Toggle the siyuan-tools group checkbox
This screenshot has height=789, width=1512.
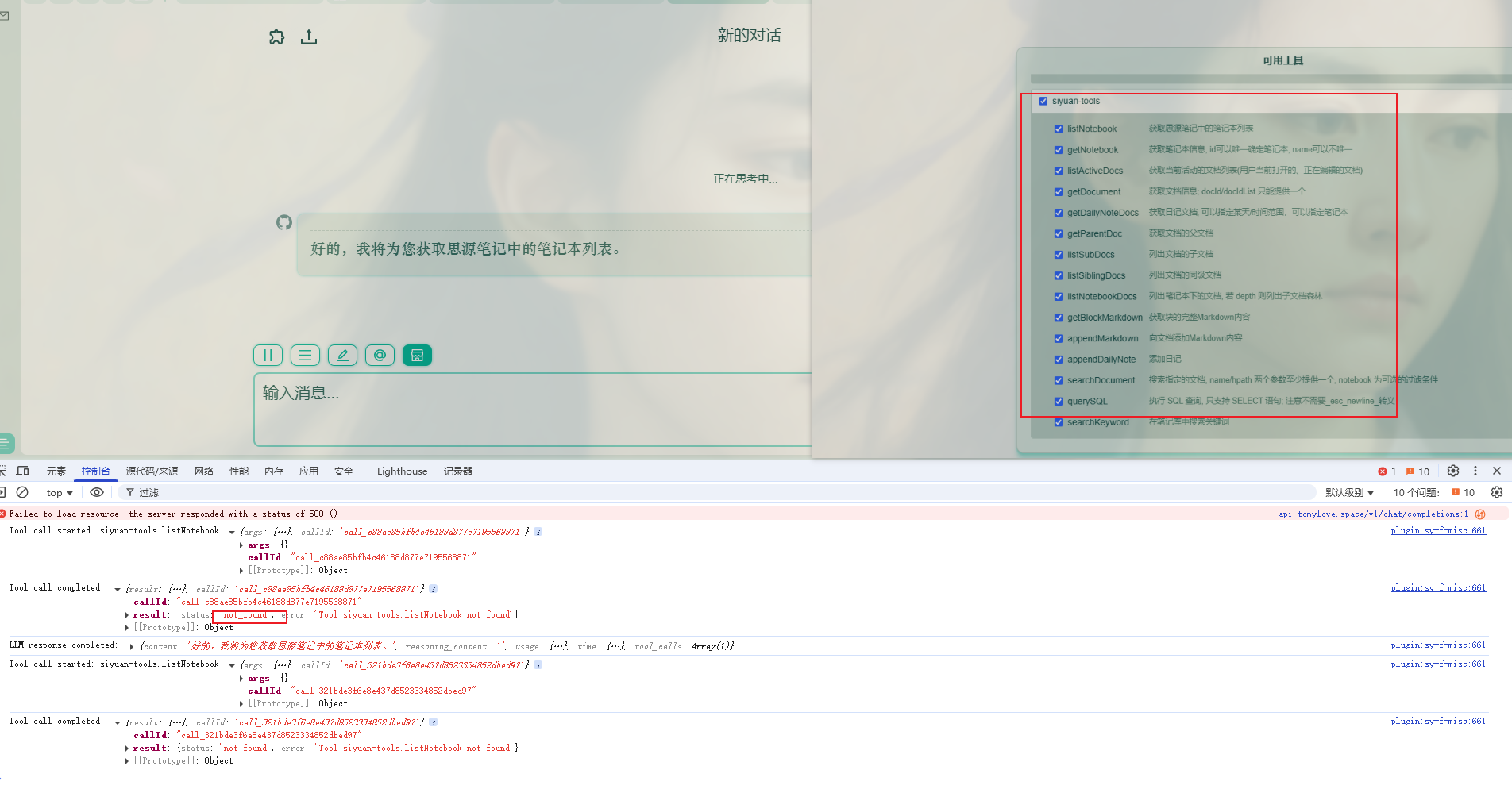pyautogui.click(x=1043, y=102)
